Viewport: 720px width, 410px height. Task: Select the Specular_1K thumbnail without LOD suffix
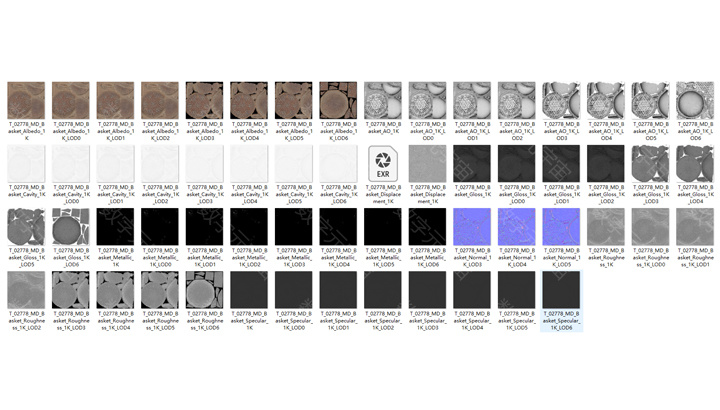click(x=249, y=290)
